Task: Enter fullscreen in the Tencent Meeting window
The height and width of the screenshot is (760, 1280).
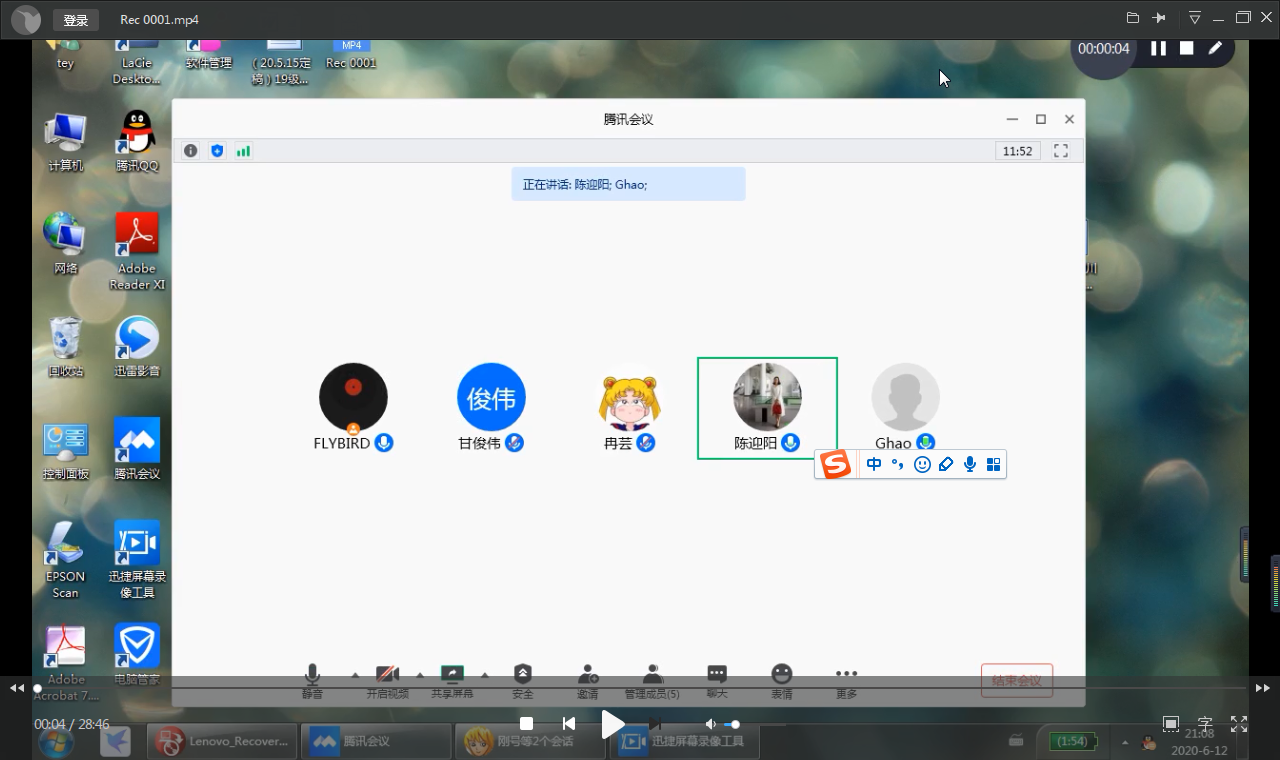Action: (x=1061, y=151)
